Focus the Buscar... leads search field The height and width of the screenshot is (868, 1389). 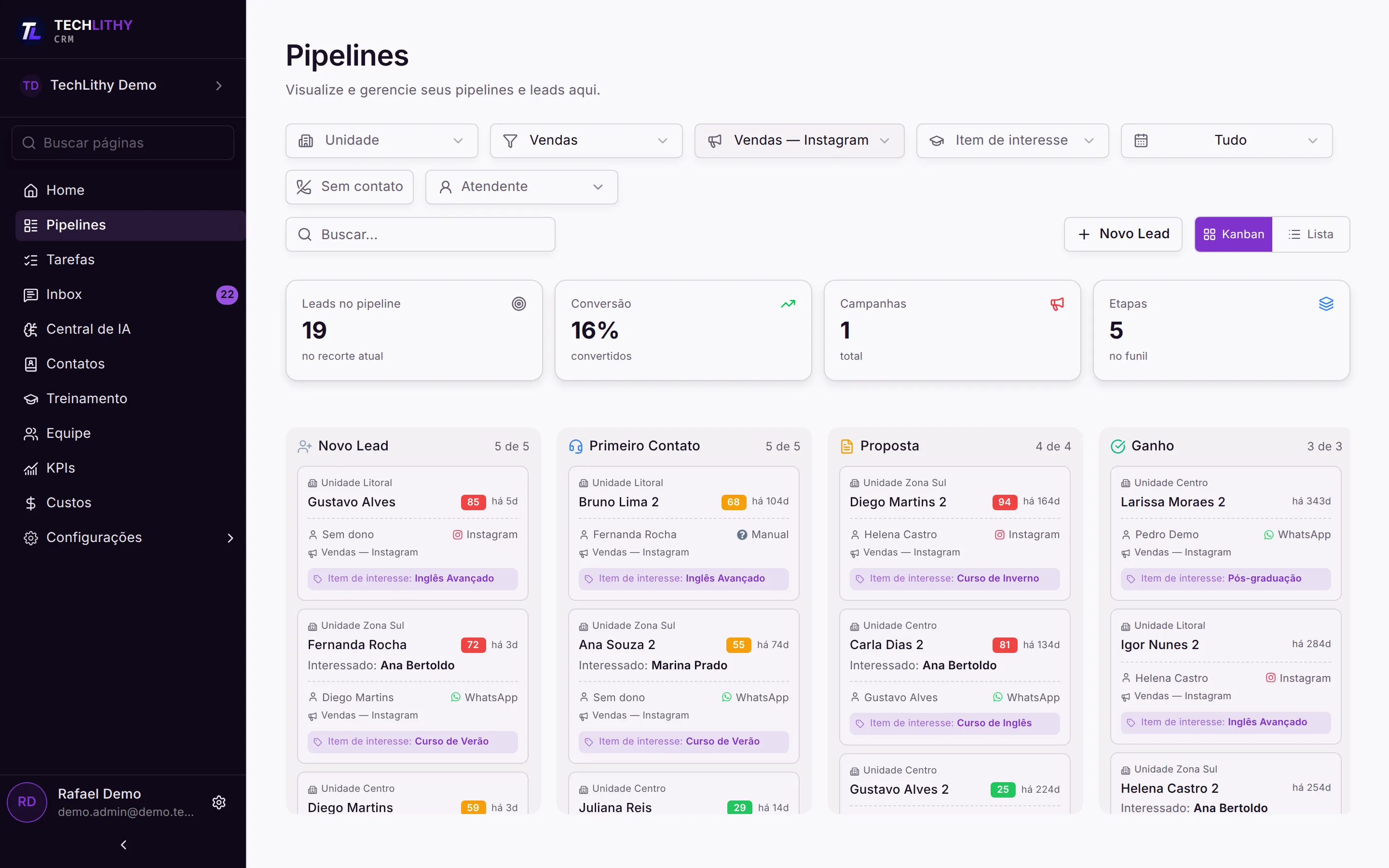(420, 234)
